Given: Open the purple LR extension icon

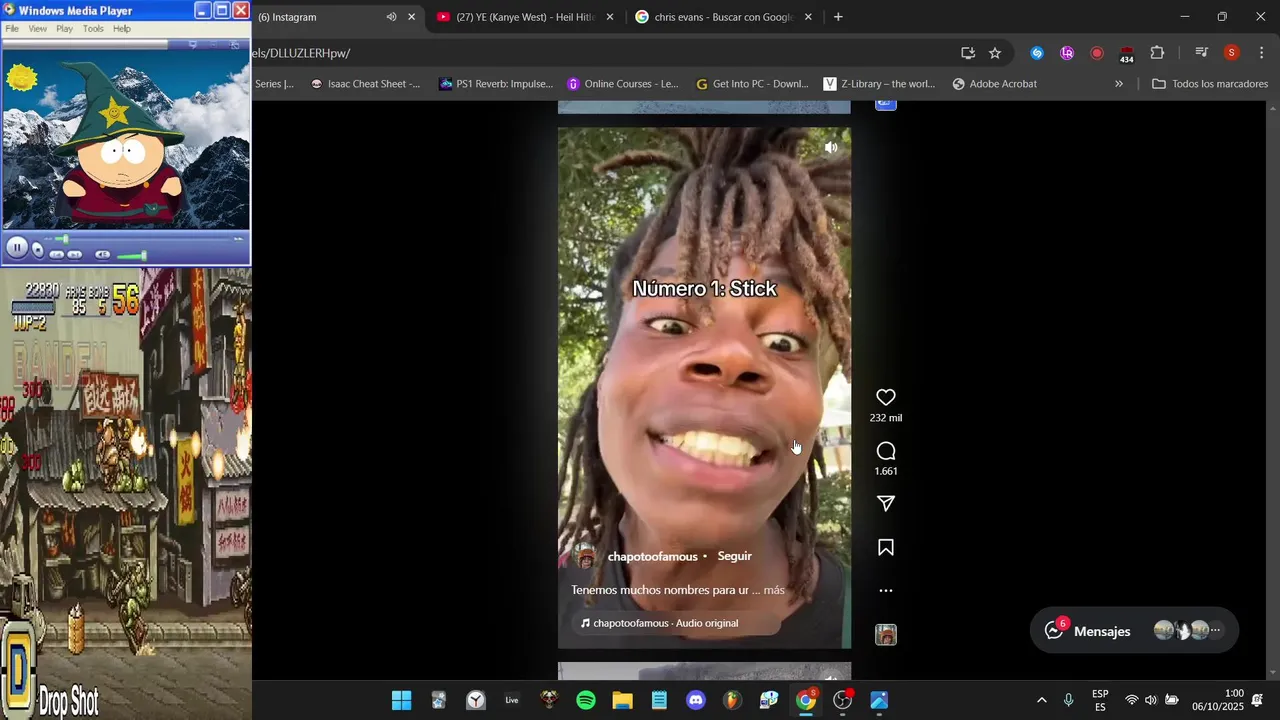Looking at the screenshot, I should click(x=1067, y=53).
